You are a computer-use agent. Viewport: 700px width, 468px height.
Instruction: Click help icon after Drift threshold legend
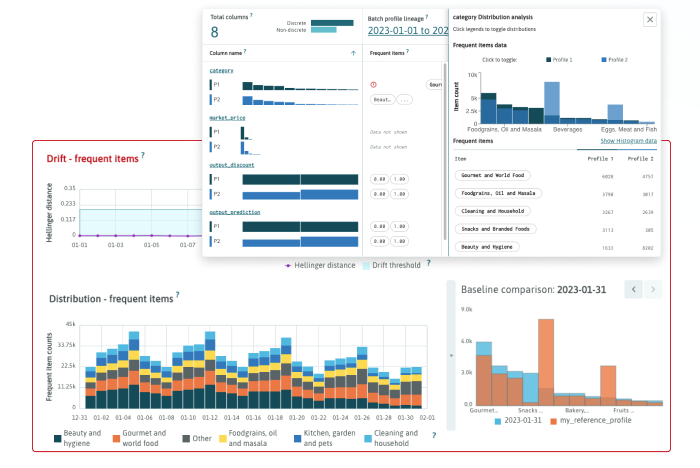tap(430, 264)
